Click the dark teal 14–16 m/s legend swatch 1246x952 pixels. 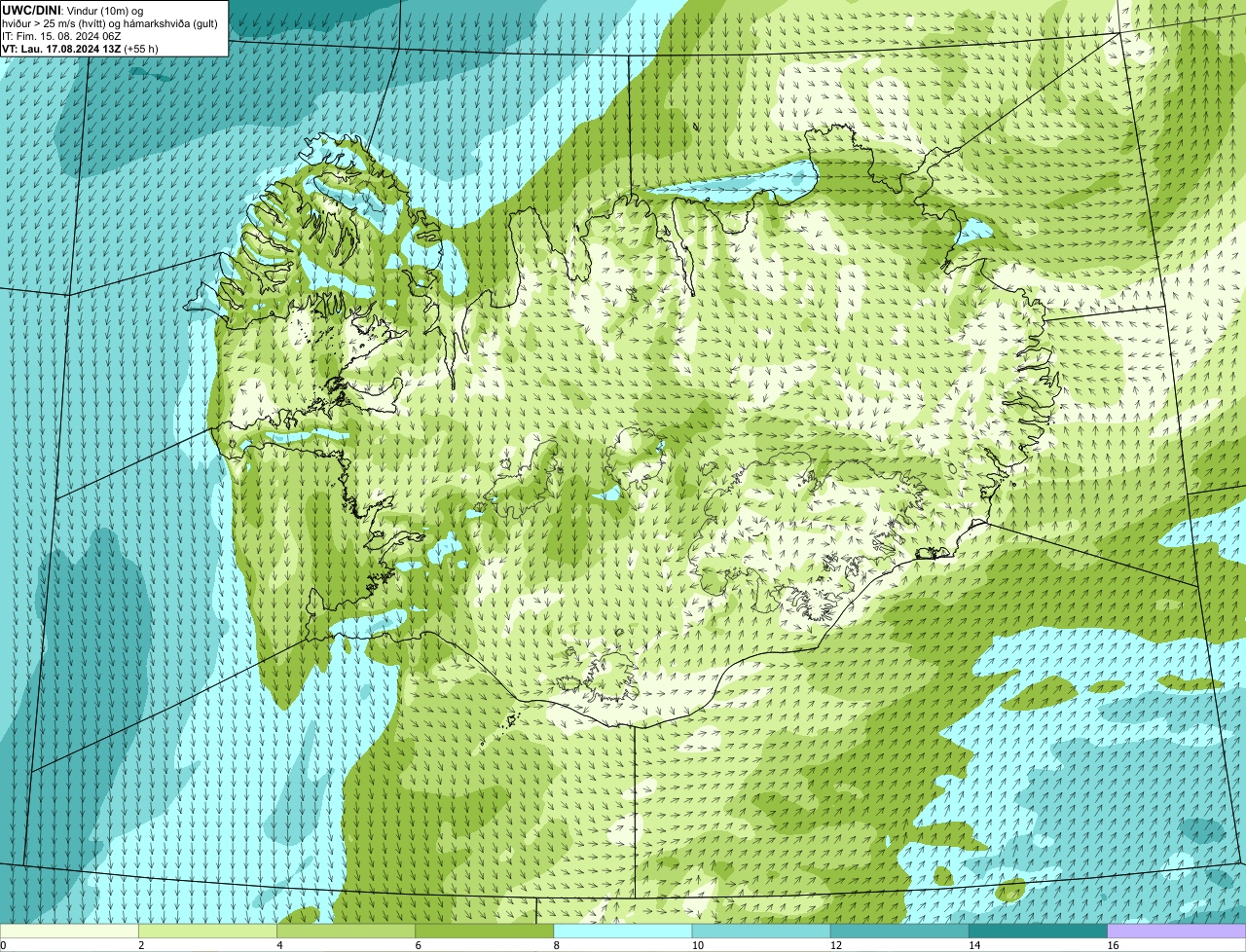[1039, 931]
